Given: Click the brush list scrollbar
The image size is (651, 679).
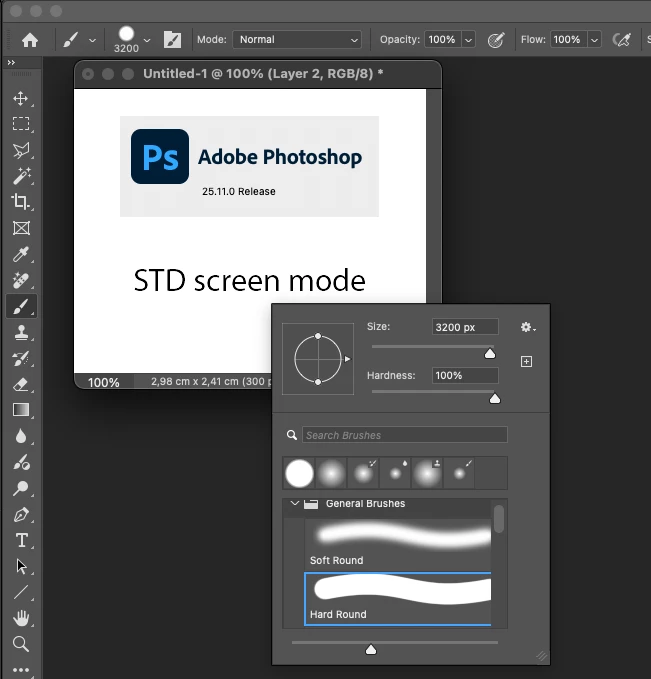Looking at the screenshot, I should point(499,518).
